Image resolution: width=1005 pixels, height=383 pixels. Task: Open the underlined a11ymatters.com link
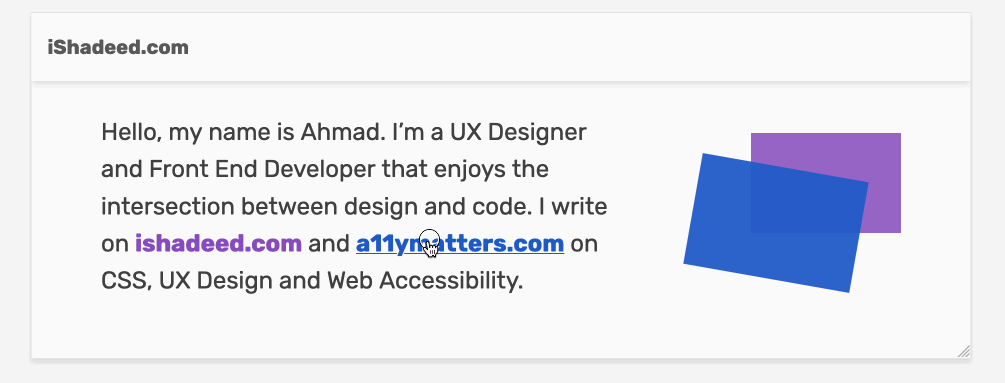point(460,244)
